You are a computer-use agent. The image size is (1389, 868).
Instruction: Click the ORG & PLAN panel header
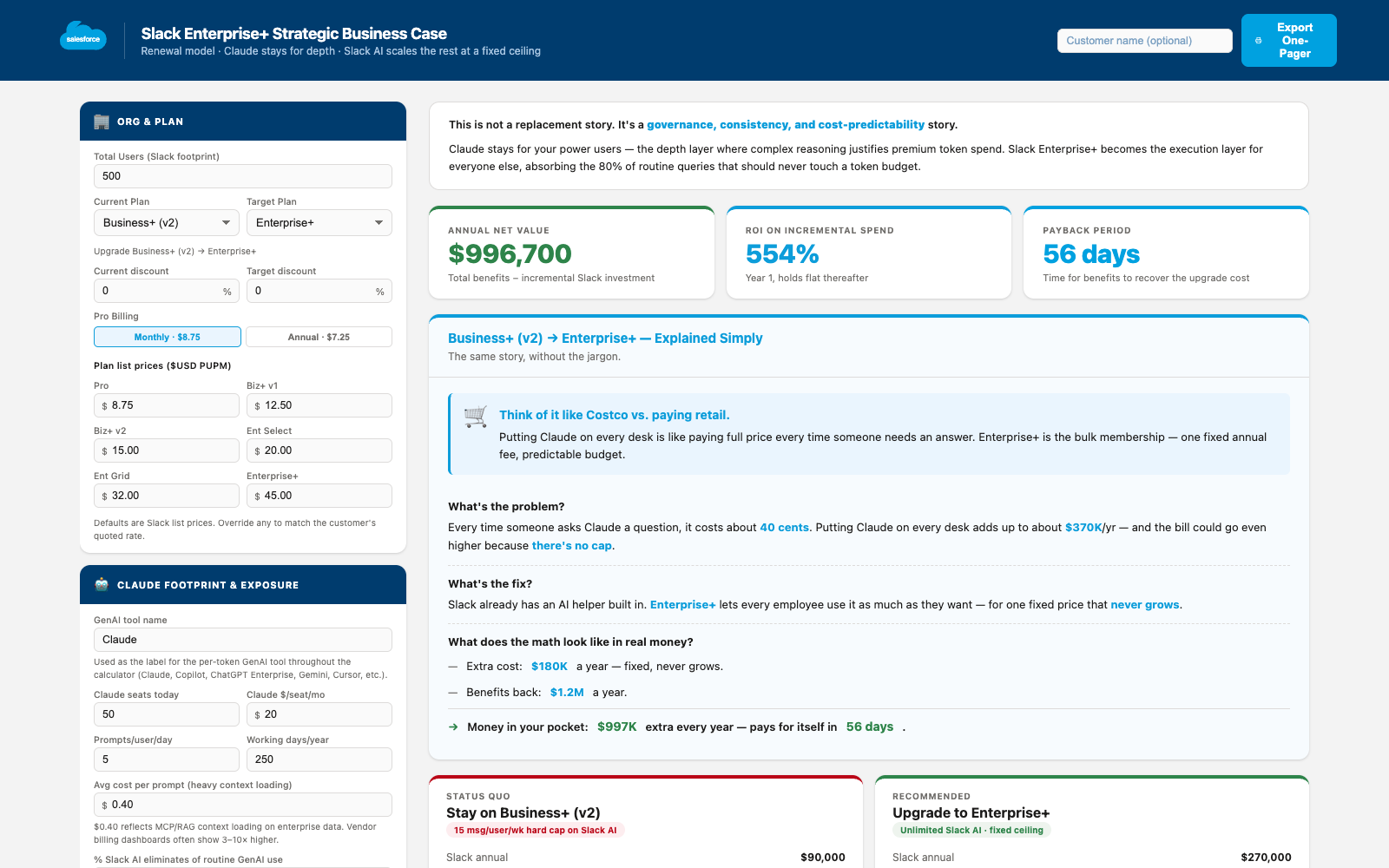click(x=243, y=122)
